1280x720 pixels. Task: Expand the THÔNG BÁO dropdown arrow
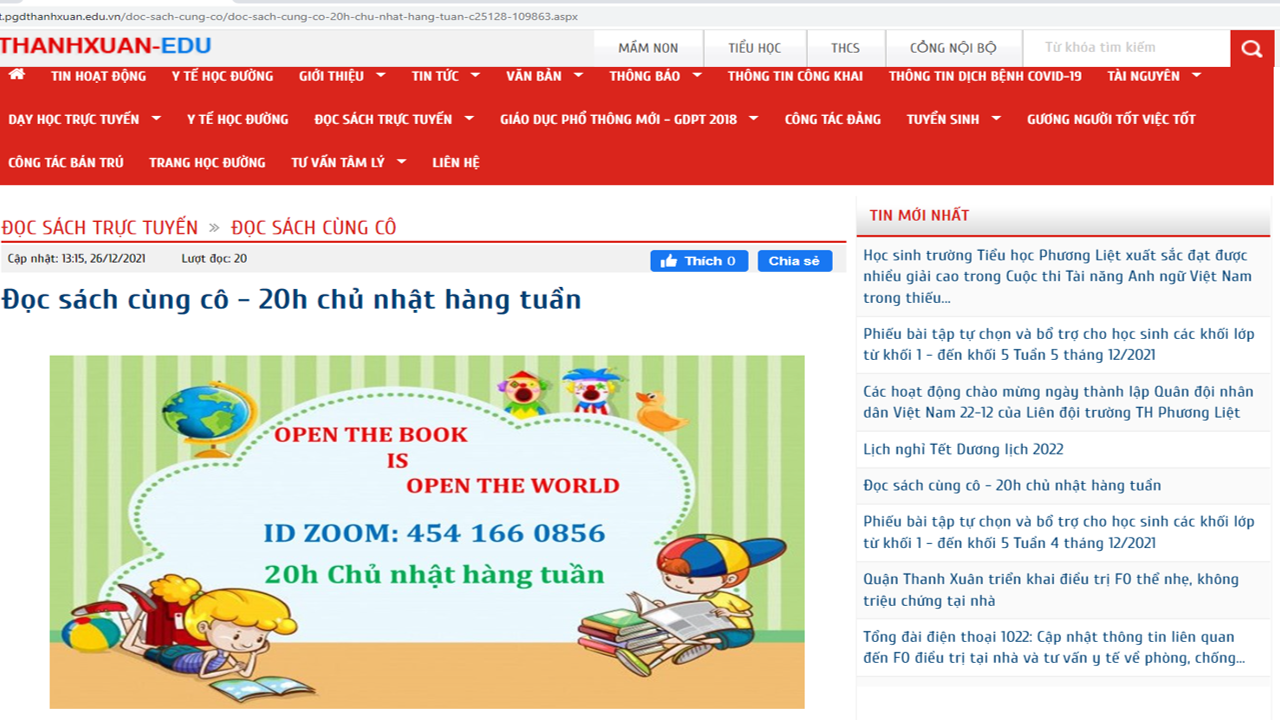point(696,75)
